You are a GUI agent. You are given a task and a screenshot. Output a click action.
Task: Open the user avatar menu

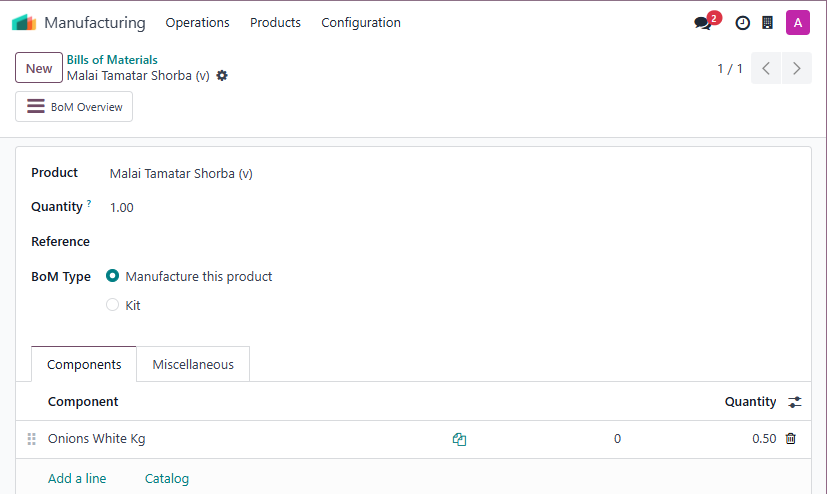coord(797,23)
